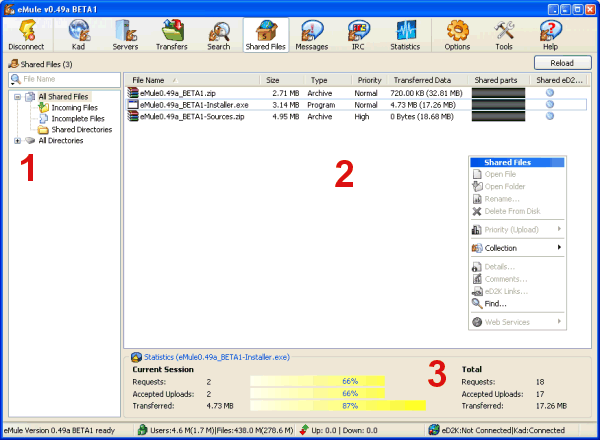The image size is (600, 440).
Task: Show the Statistics graphs window
Action: (405, 33)
